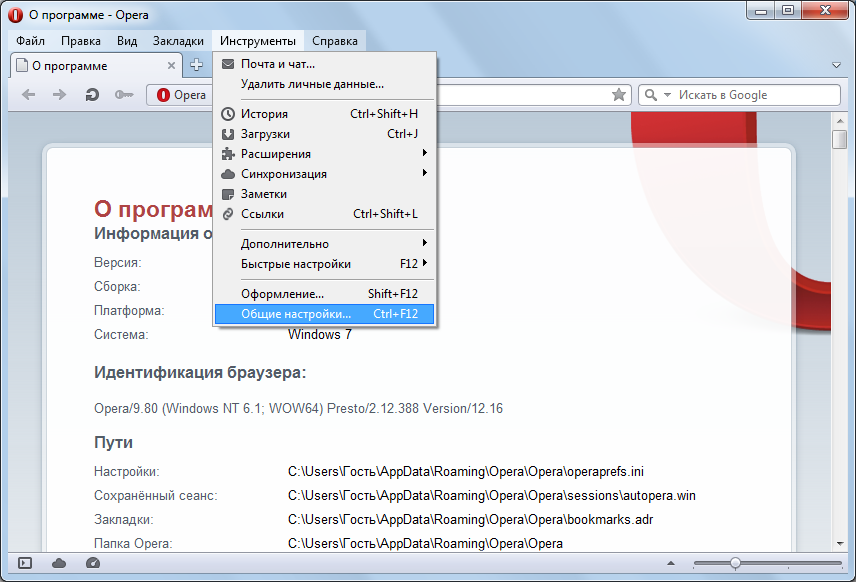
Task: Select 'Общие настройки...' menu item
Action: [x=325, y=314]
